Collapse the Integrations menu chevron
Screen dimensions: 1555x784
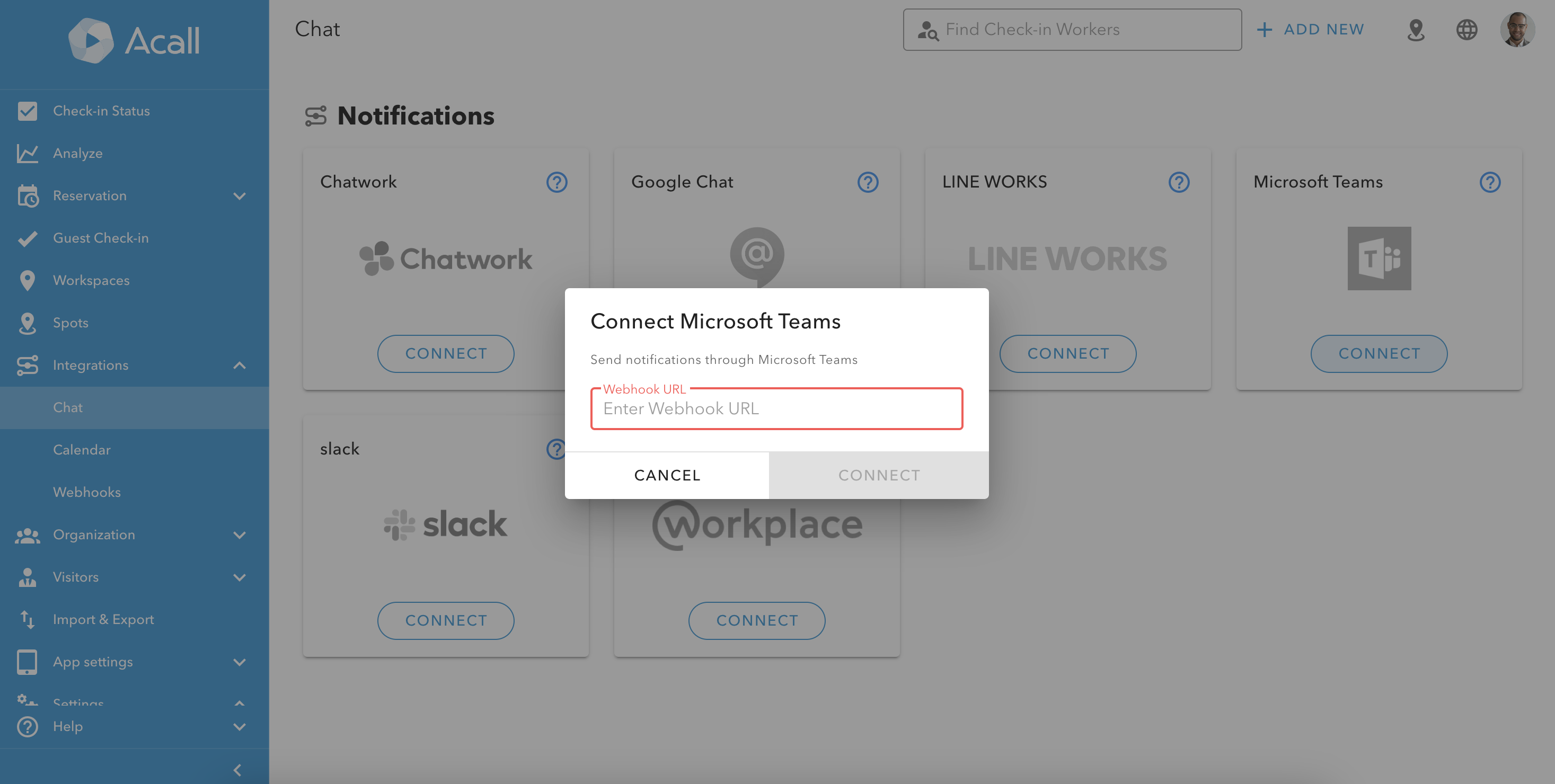pos(240,365)
